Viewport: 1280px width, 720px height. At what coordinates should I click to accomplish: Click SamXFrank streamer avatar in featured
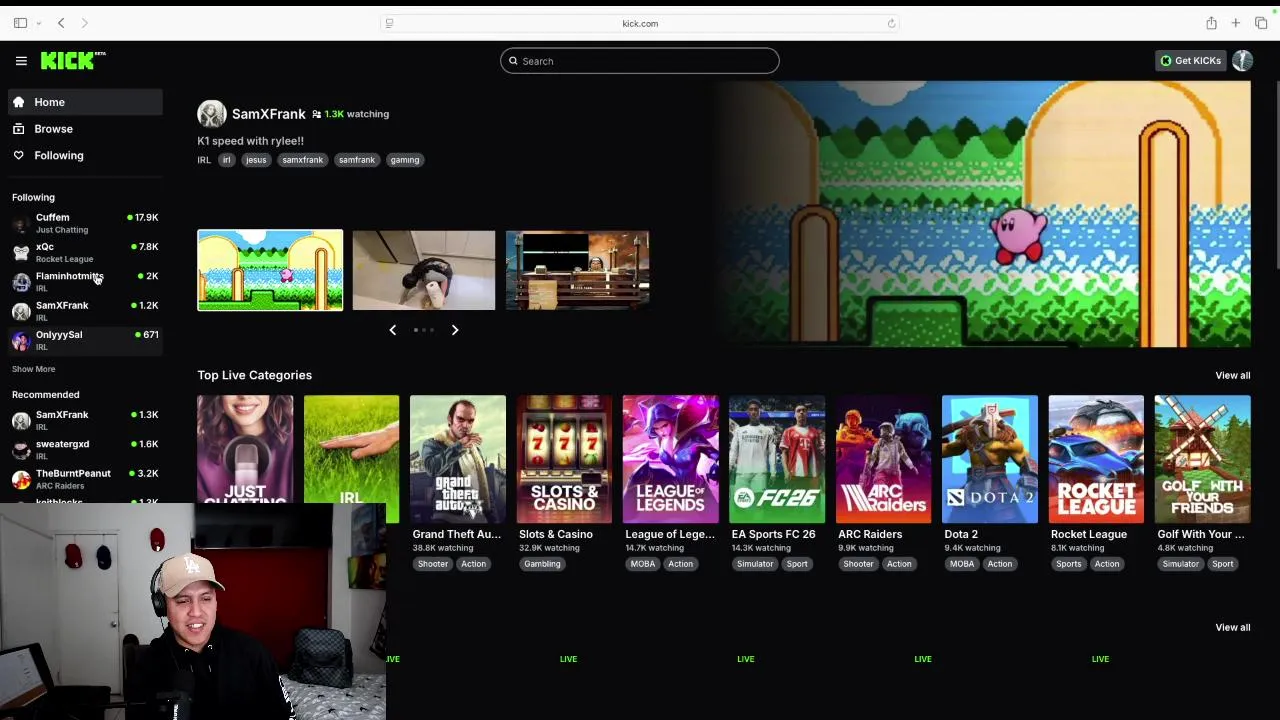[x=211, y=114]
